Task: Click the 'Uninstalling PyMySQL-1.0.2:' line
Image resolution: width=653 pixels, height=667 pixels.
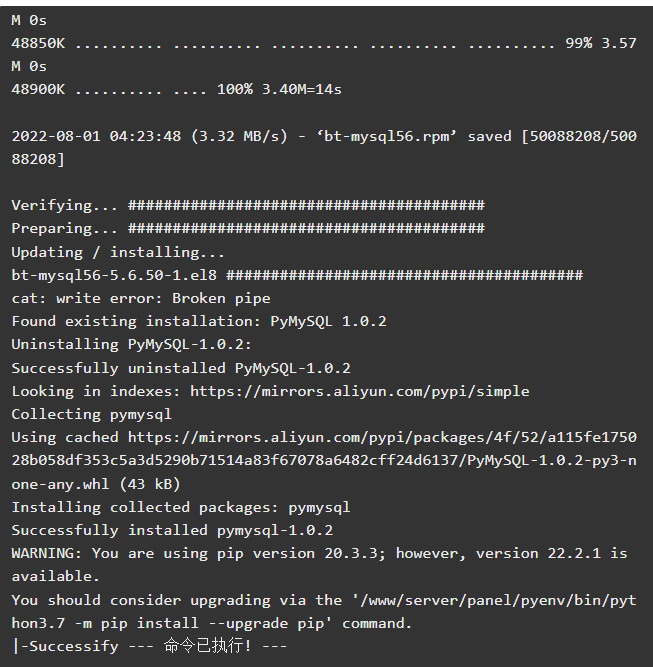Action: pyautogui.click(x=131, y=344)
